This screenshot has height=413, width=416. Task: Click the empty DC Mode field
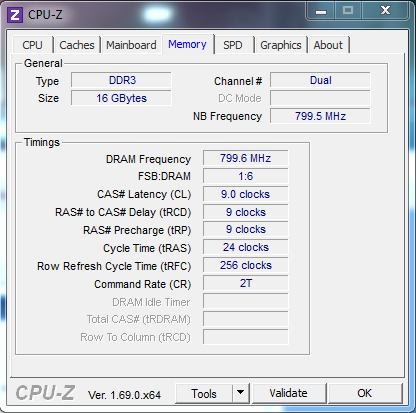(x=320, y=98)
